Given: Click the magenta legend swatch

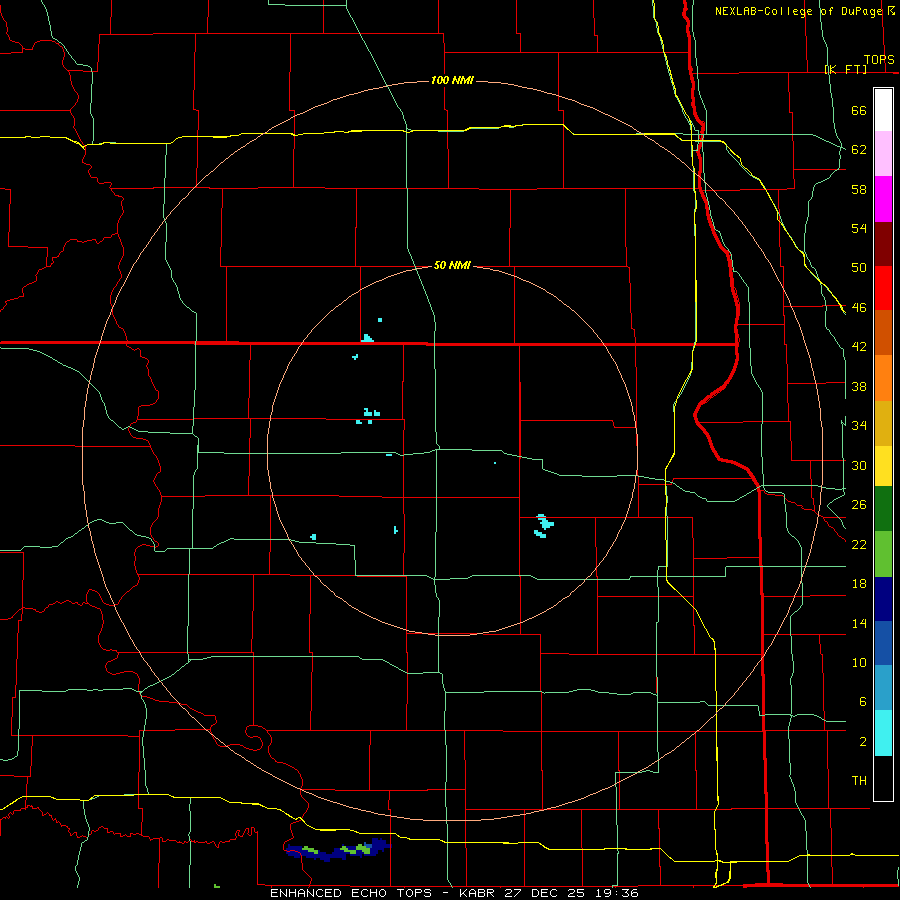Looking at the screenshot, I should [x=883, y=199].
